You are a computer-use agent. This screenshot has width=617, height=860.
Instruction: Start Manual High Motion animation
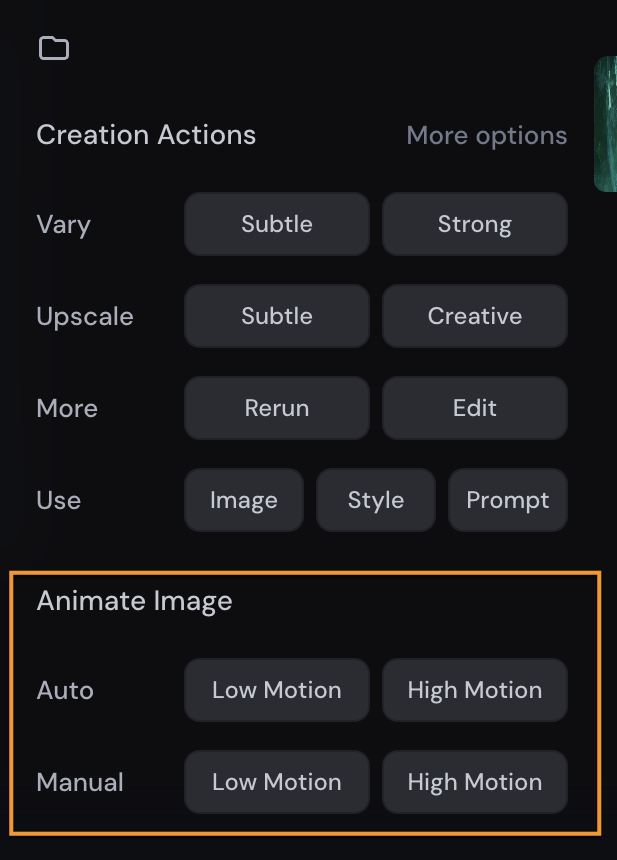(475, 782)
